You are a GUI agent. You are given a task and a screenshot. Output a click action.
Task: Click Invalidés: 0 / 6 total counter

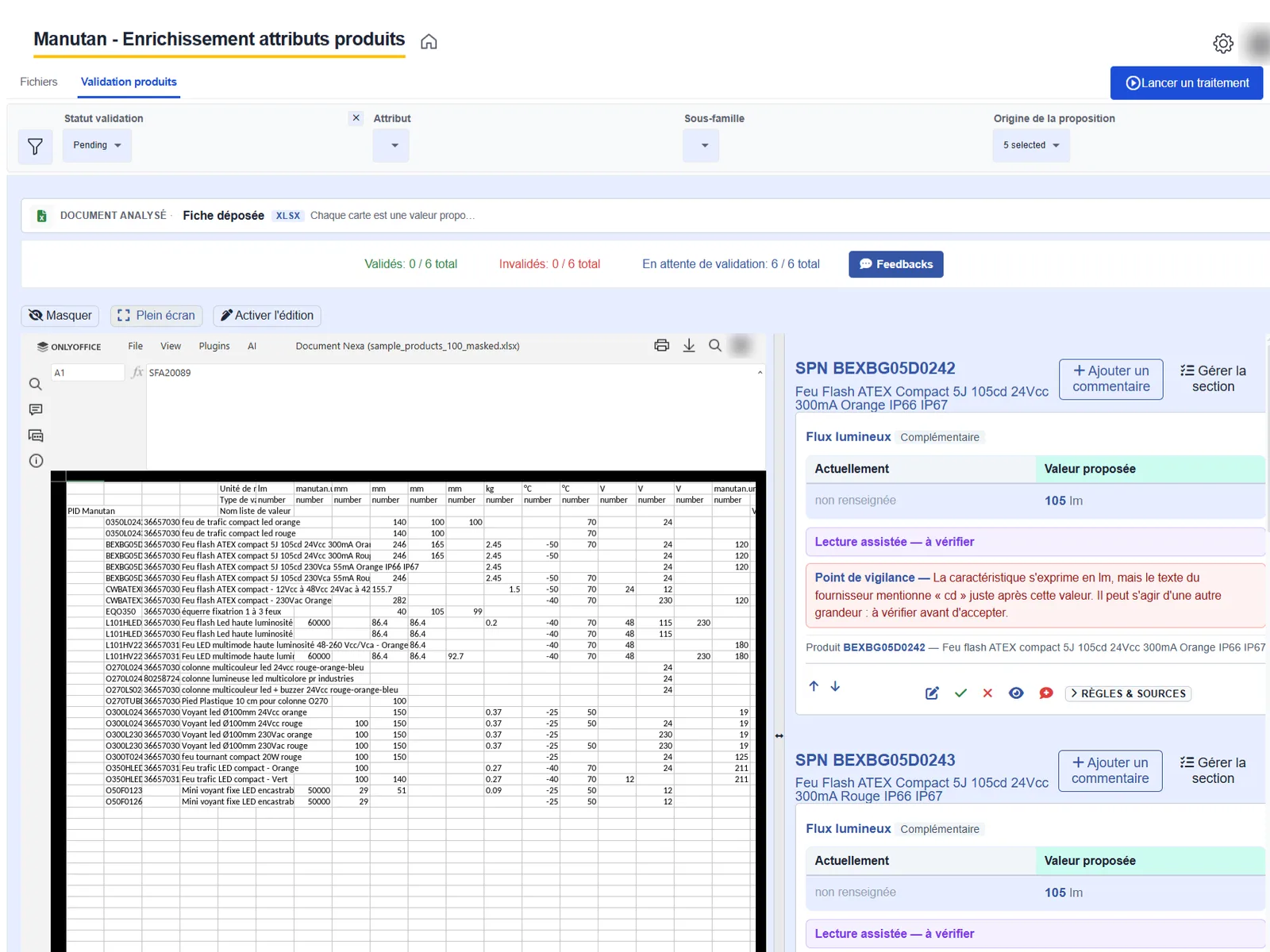point(549,264)
